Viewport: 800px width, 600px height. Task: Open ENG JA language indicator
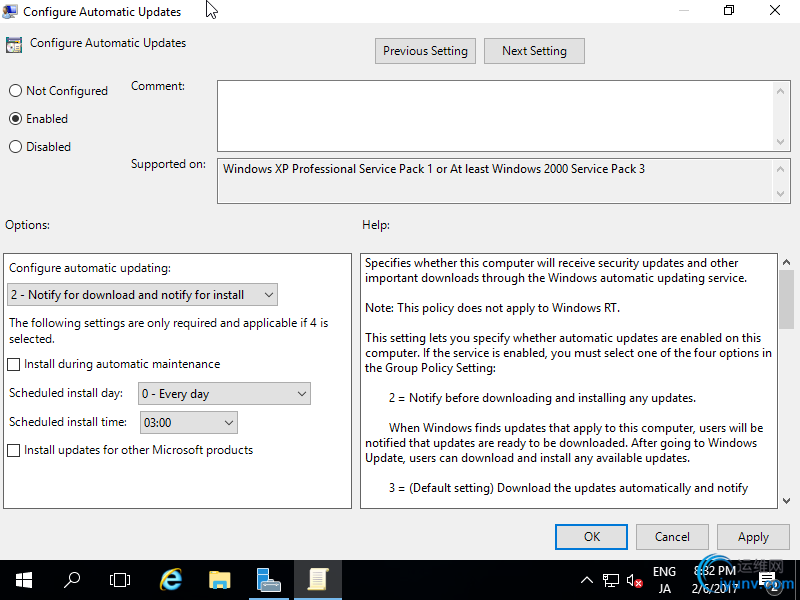click(x=664, y=580)
